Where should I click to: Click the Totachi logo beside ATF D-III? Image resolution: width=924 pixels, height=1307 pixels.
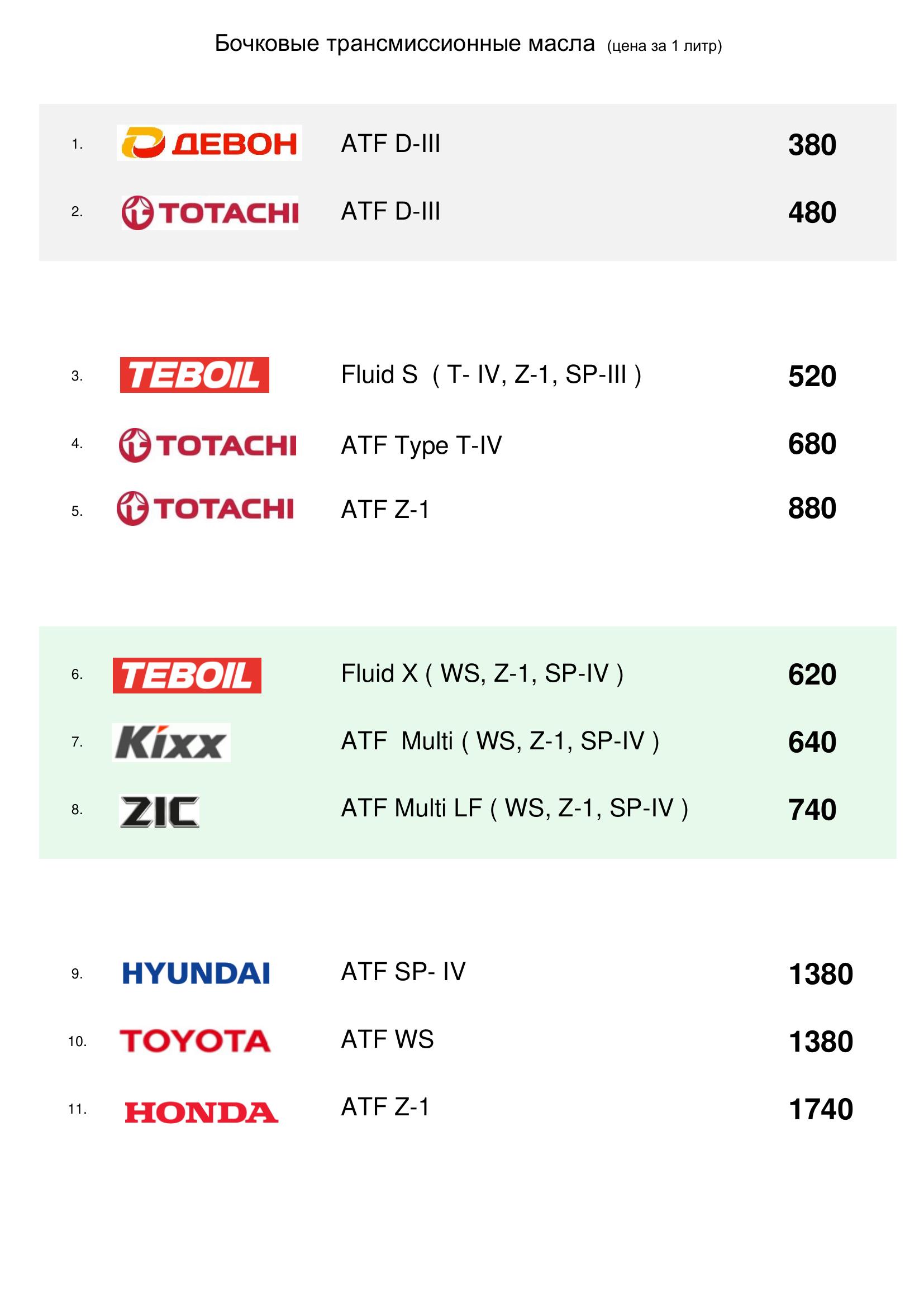pyautogui.click(x=209, y=213)
